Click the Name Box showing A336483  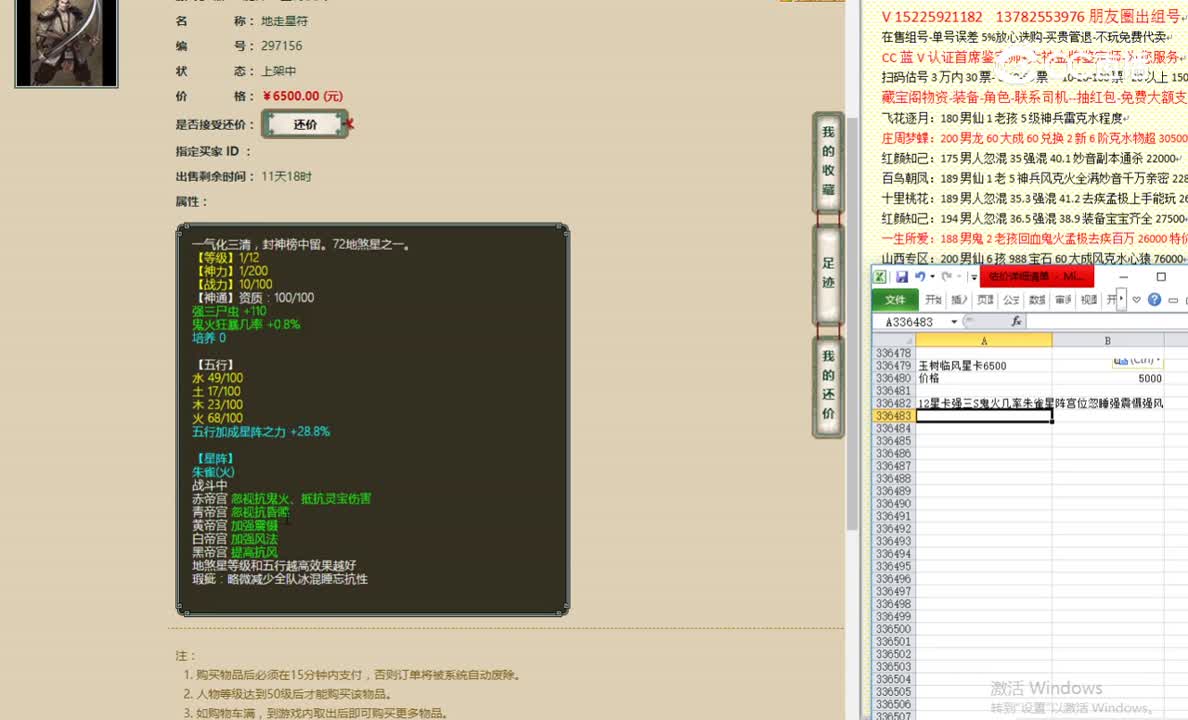click(911, 322)
